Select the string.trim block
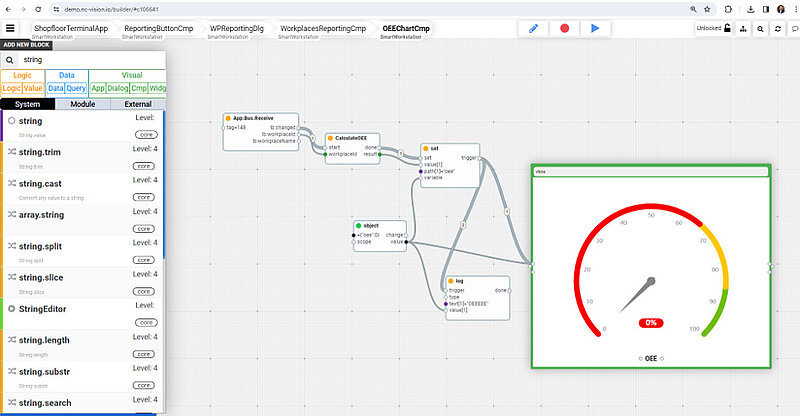800x416 pixels. click(83, 157)
